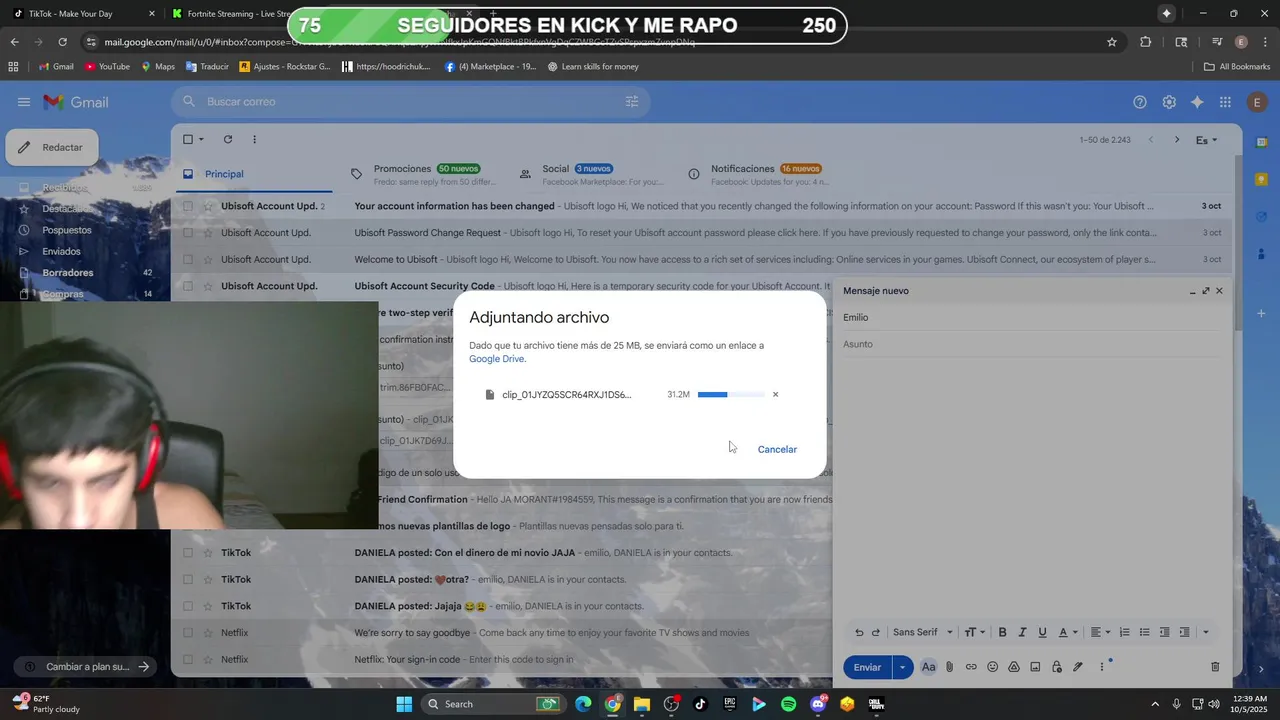Screen dimensions: 1280x720
Task: Increase indent in compose toolbar
Action: [1184, 632]
